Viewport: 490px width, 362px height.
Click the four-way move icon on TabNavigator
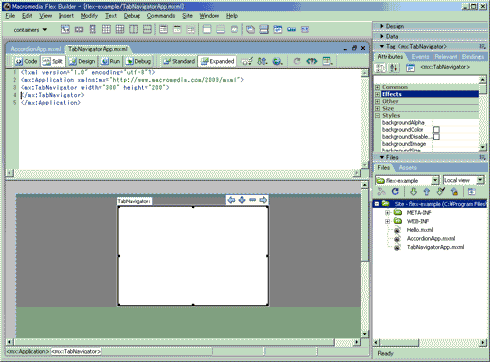tap(242, 200)
